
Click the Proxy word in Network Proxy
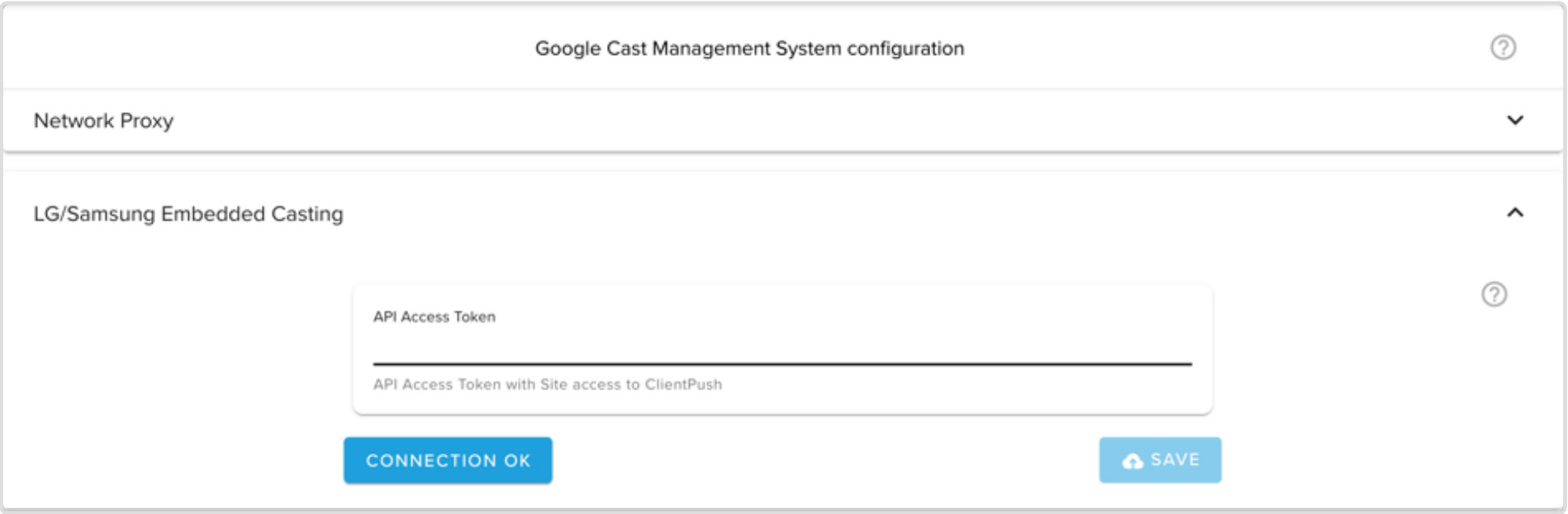pyautogui.click(x=146, y=120)
